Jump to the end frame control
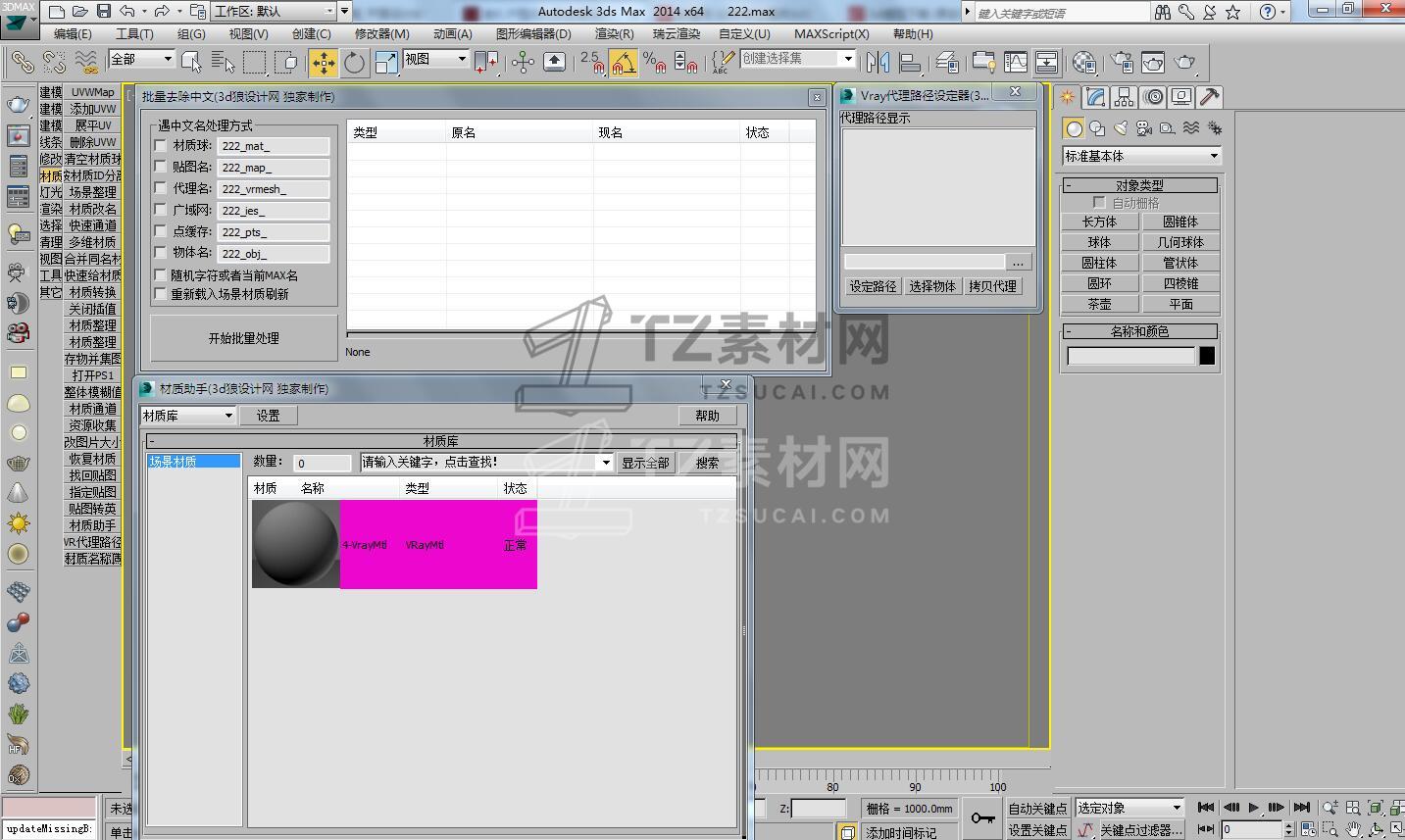This screenshot has height=840, width=1405. (1301, 808)
